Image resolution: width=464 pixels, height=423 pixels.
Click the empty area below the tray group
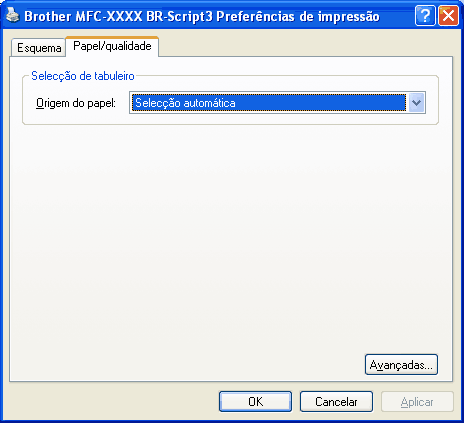pos(230,233)
